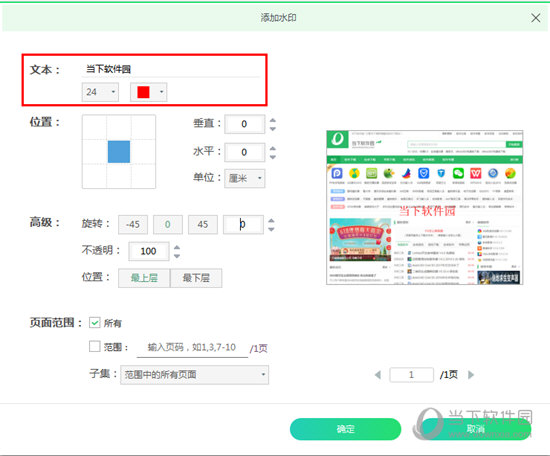Increase the custom rotation value
The image size is (550, 456).
coord(271,221)
